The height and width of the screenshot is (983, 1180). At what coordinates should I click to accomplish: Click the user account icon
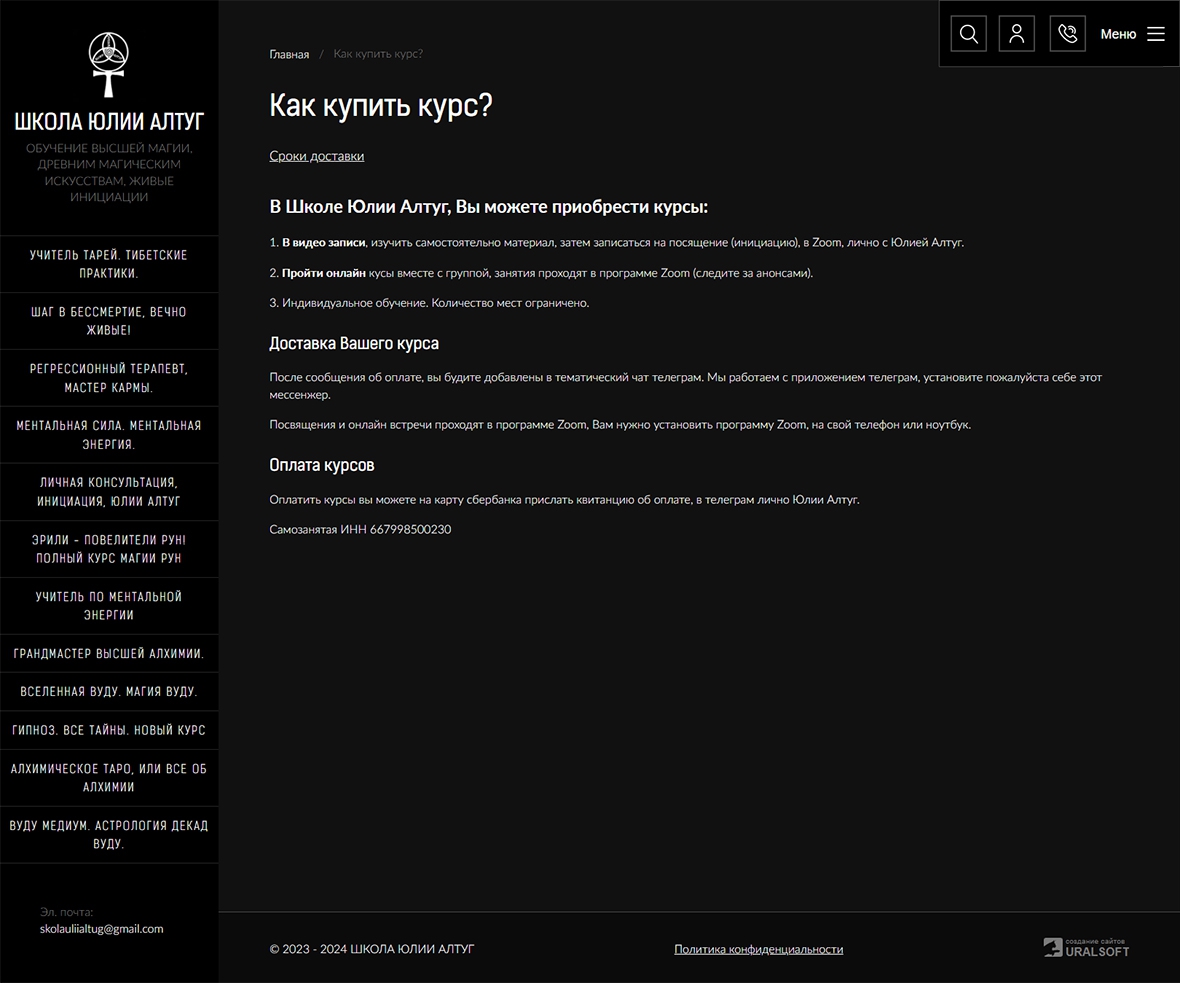[1016, 34]
